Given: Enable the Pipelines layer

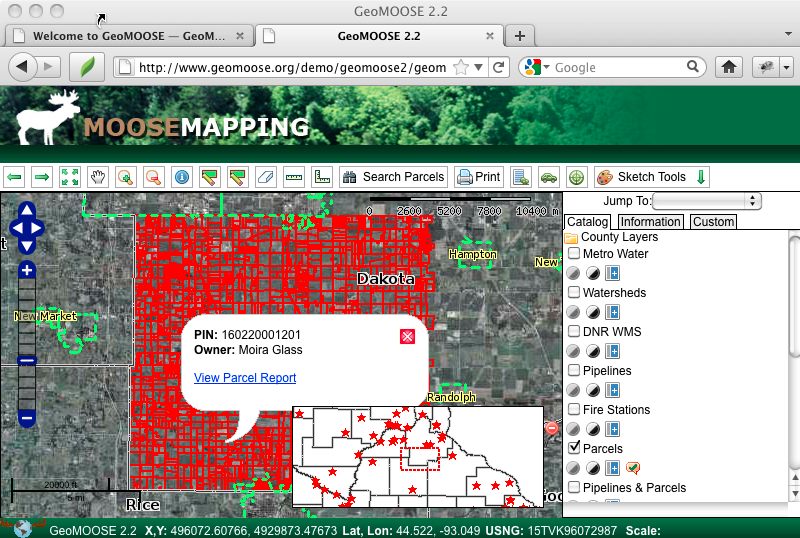Looking at the screenshot, I should tap(574, 370).
